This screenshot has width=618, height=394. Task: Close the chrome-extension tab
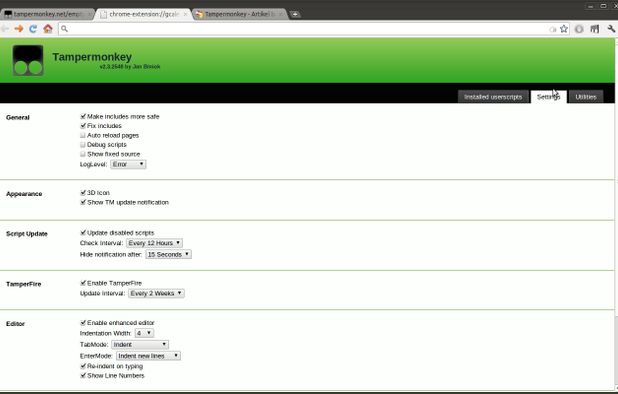coord(185,14)
